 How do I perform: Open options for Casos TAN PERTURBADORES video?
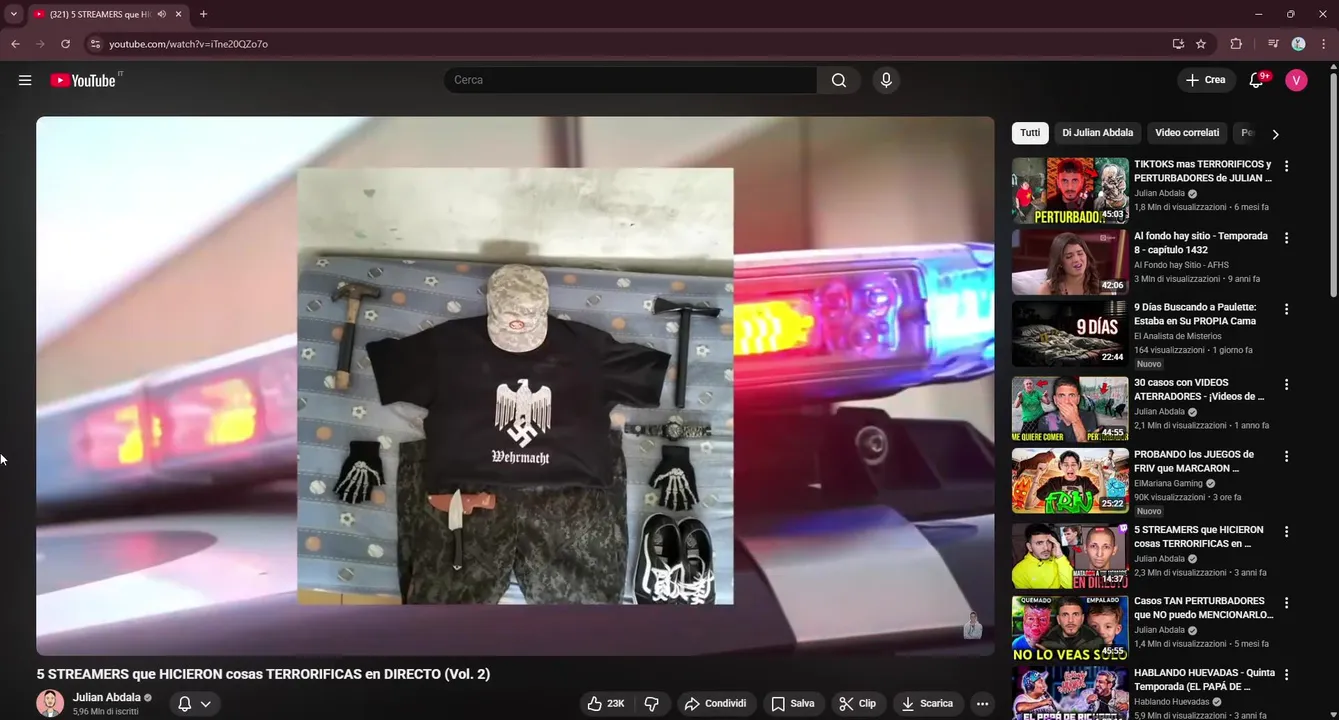[1287, 603]
